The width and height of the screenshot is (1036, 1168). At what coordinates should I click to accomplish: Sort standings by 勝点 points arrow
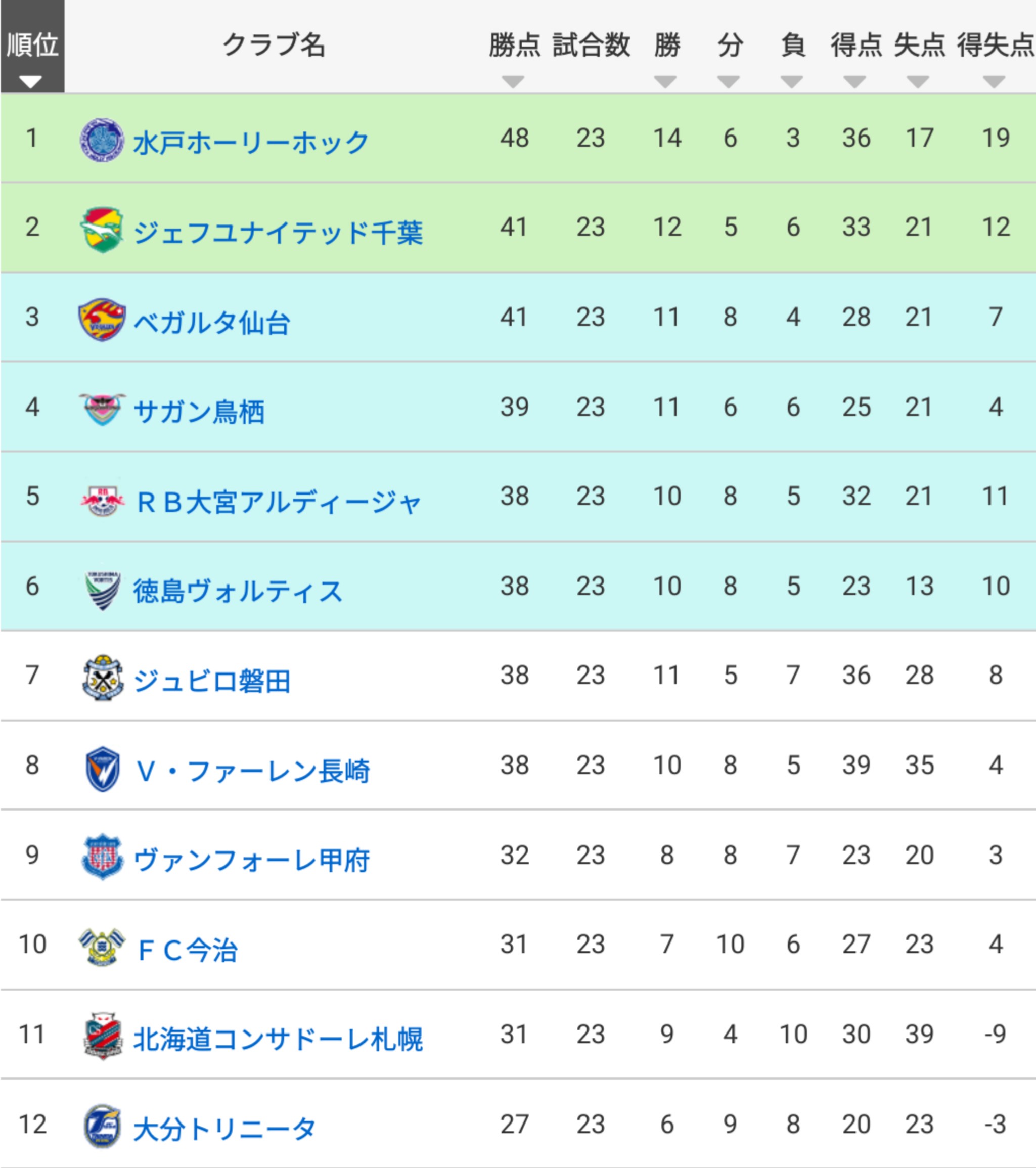513,82
